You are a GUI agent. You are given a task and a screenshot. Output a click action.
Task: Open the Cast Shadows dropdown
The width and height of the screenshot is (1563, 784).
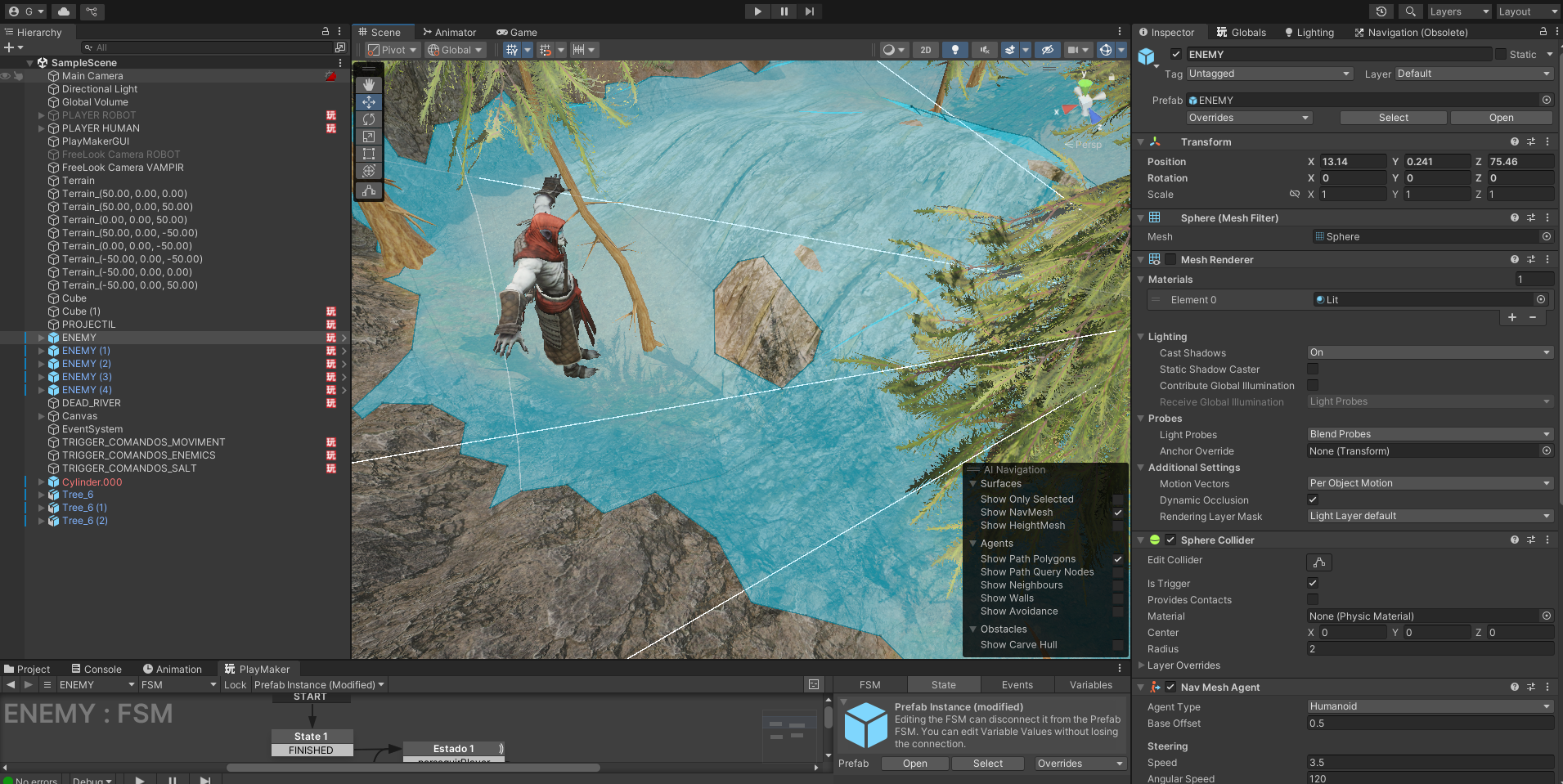pos(1429,352)
